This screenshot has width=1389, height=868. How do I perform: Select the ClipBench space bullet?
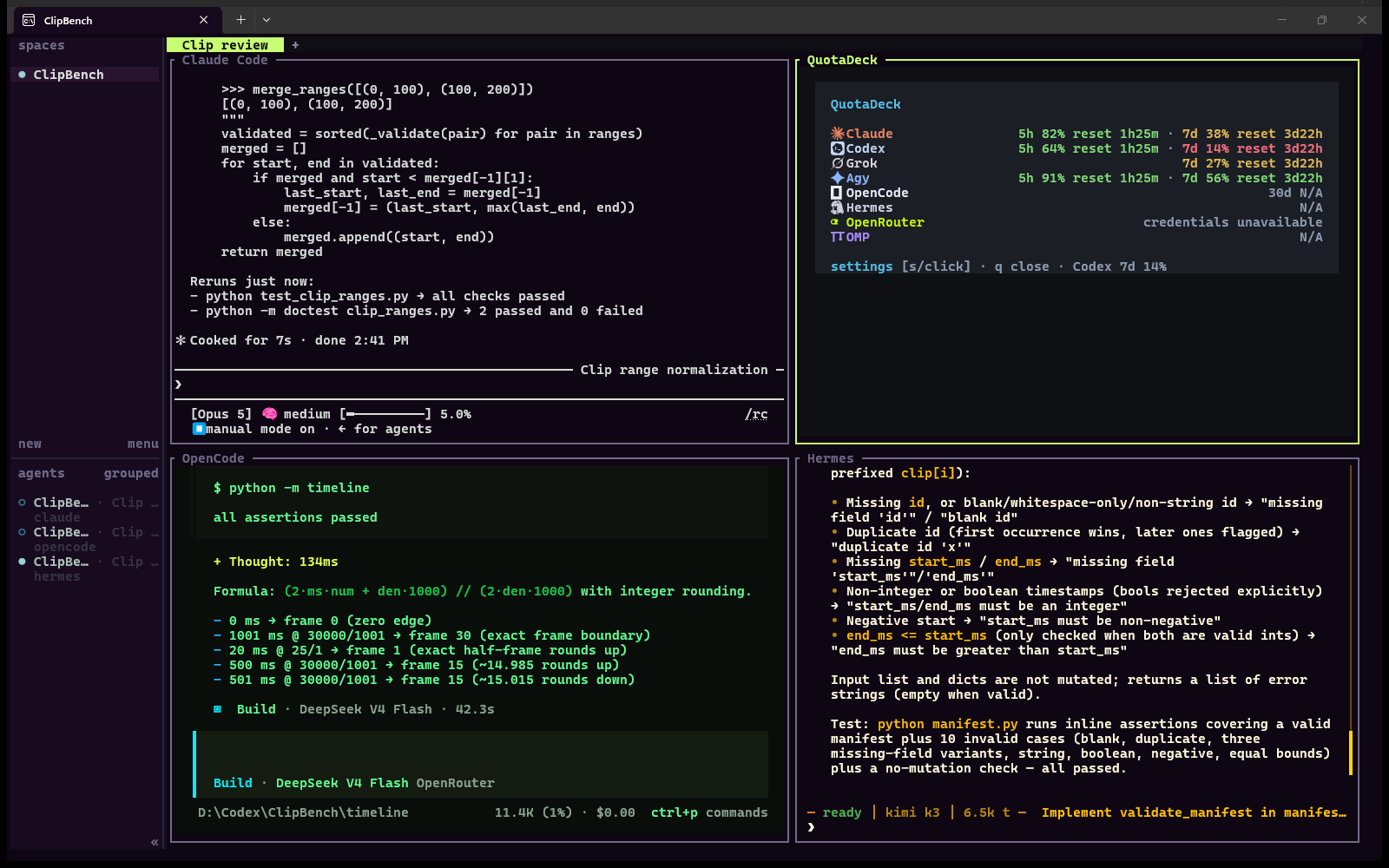coord(23,75)
